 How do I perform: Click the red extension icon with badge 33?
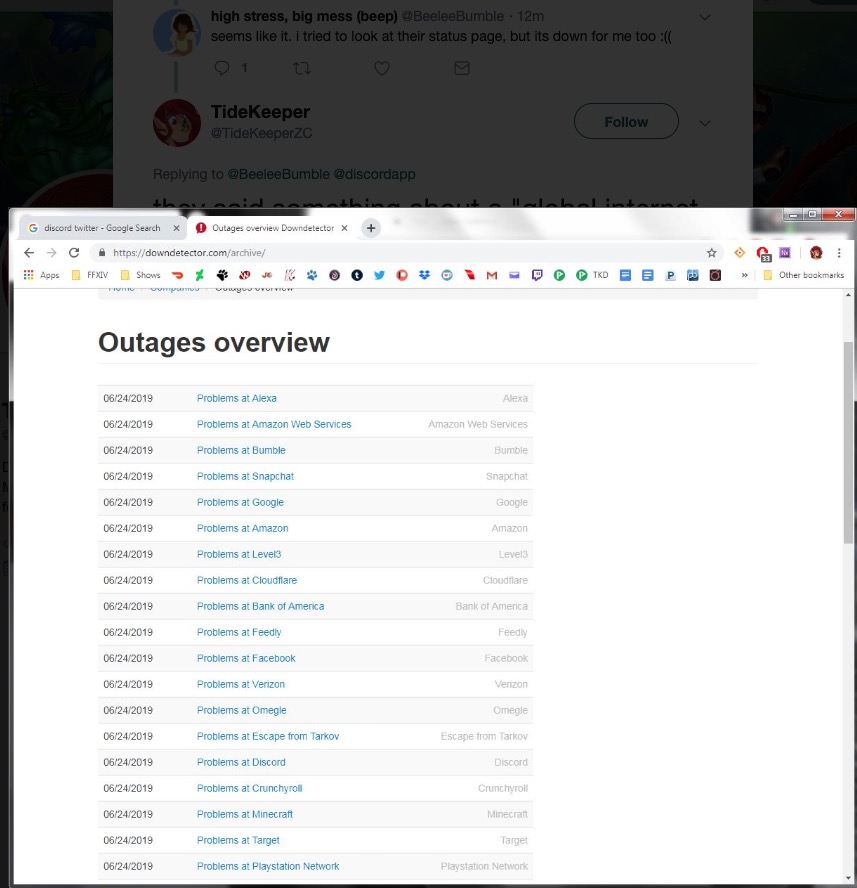763,254
